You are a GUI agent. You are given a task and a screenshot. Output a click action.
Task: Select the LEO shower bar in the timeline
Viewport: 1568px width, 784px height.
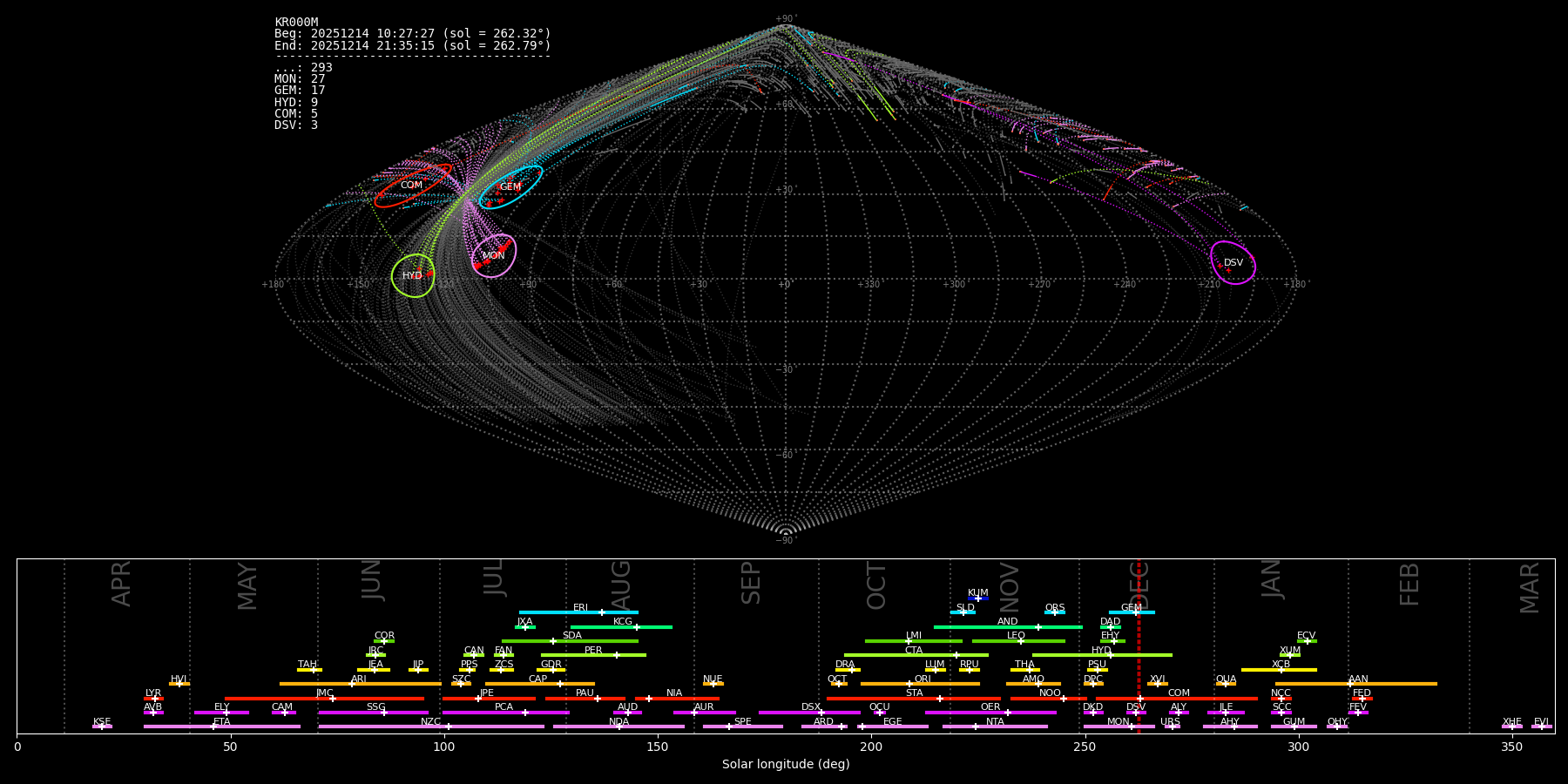(x=1018, y=641)
